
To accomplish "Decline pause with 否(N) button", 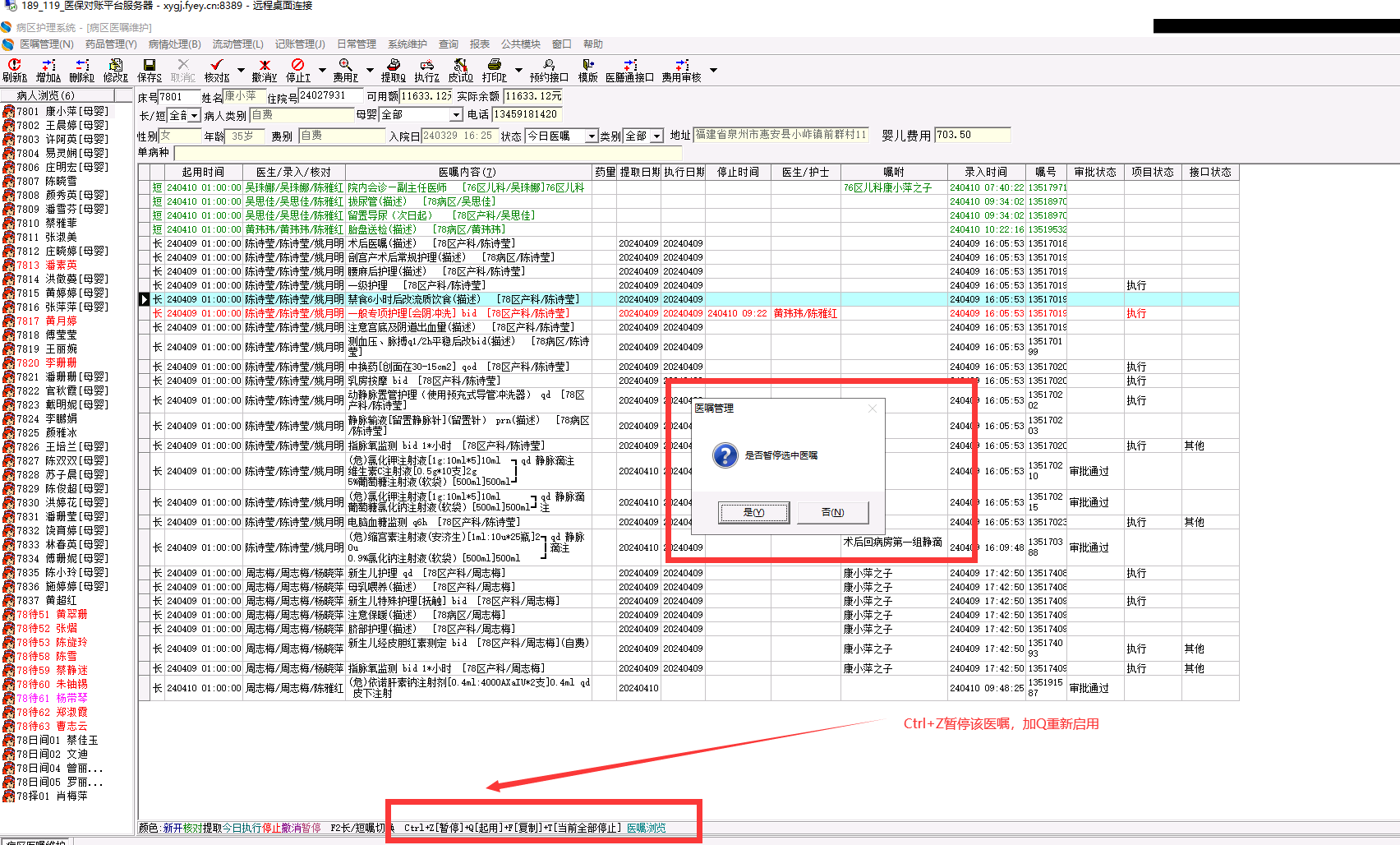I will pyautogui.click(x=832, y=512).
